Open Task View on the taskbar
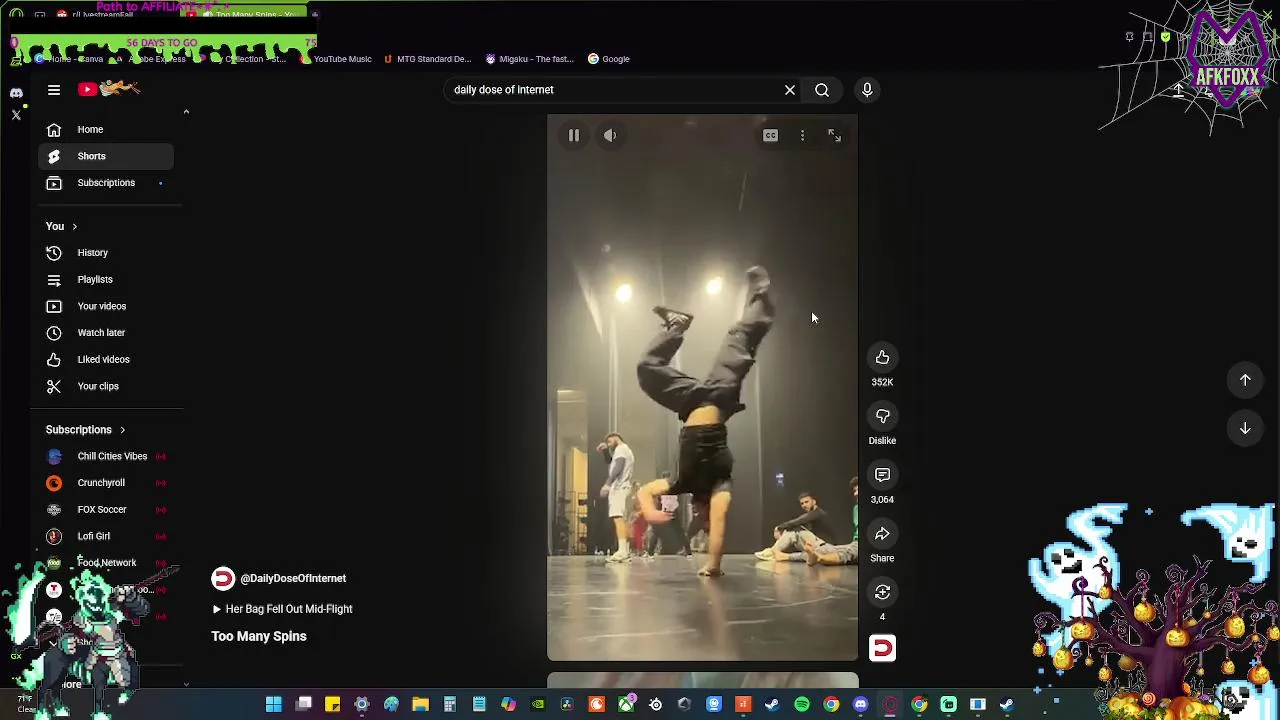 304,705
